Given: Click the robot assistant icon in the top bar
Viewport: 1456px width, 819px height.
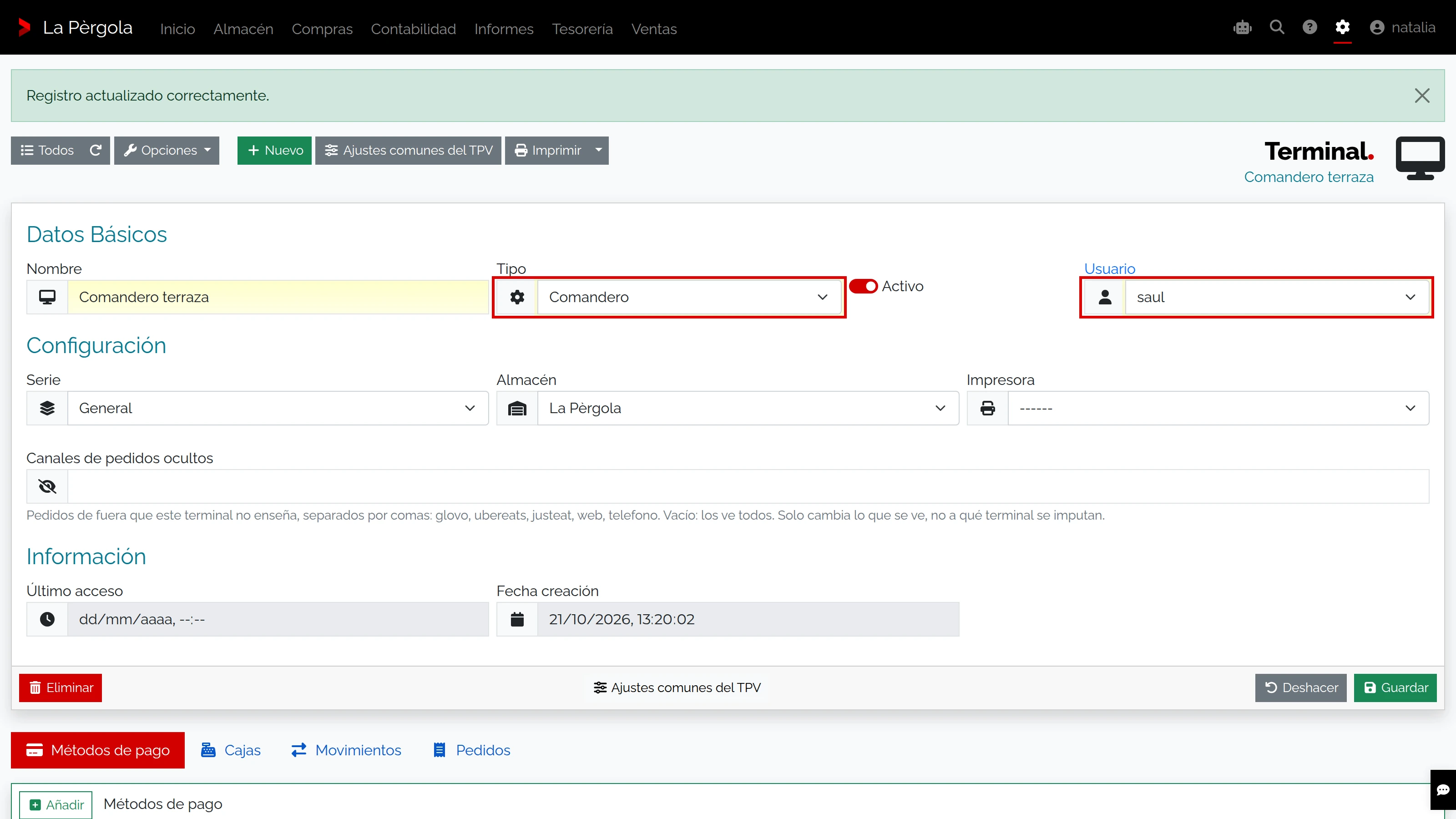Looking at the screenshot, I should tap(1242, 27).
